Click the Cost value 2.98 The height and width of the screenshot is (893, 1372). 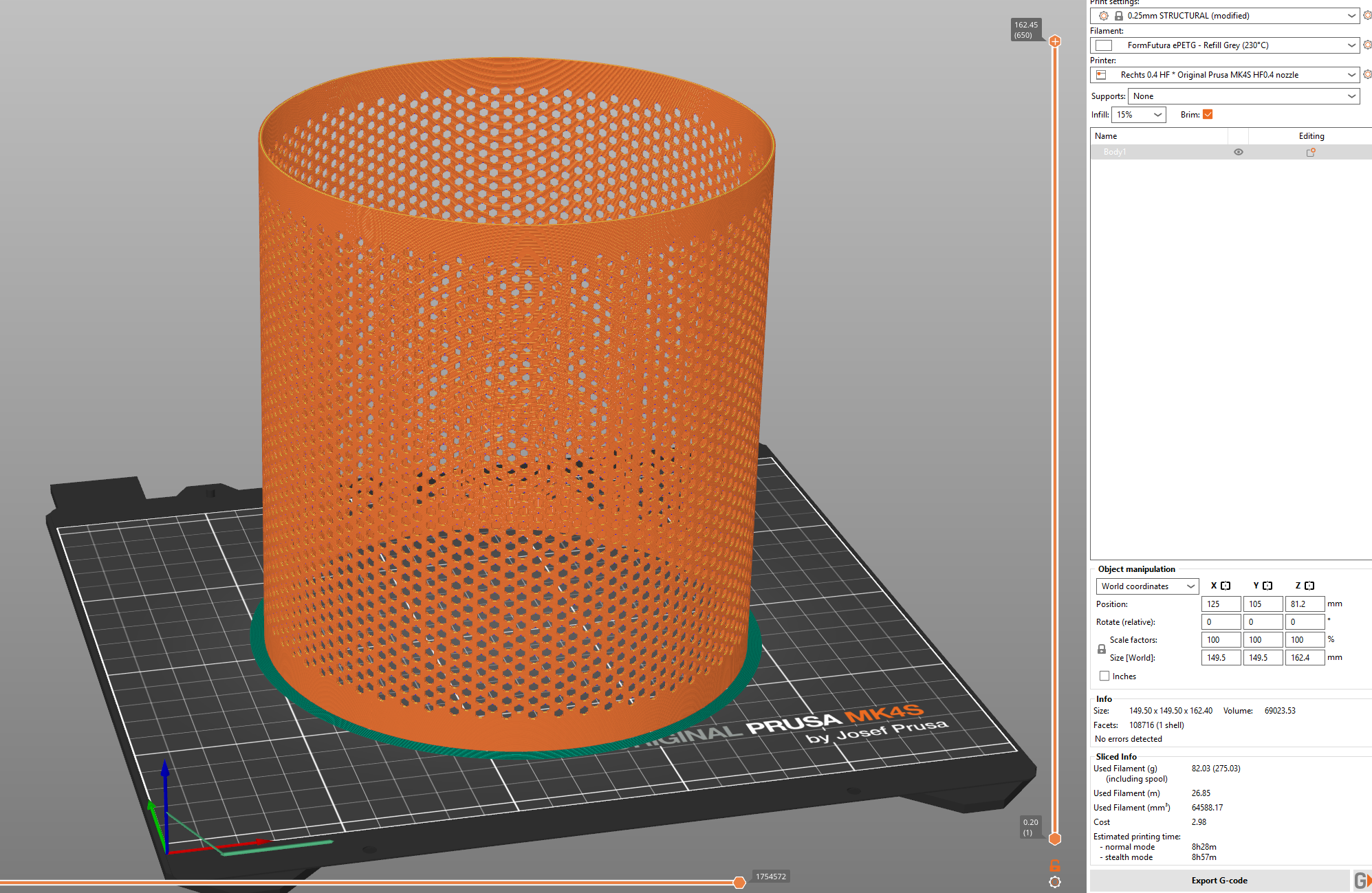pyautogui.click(x=1199, y=822)
